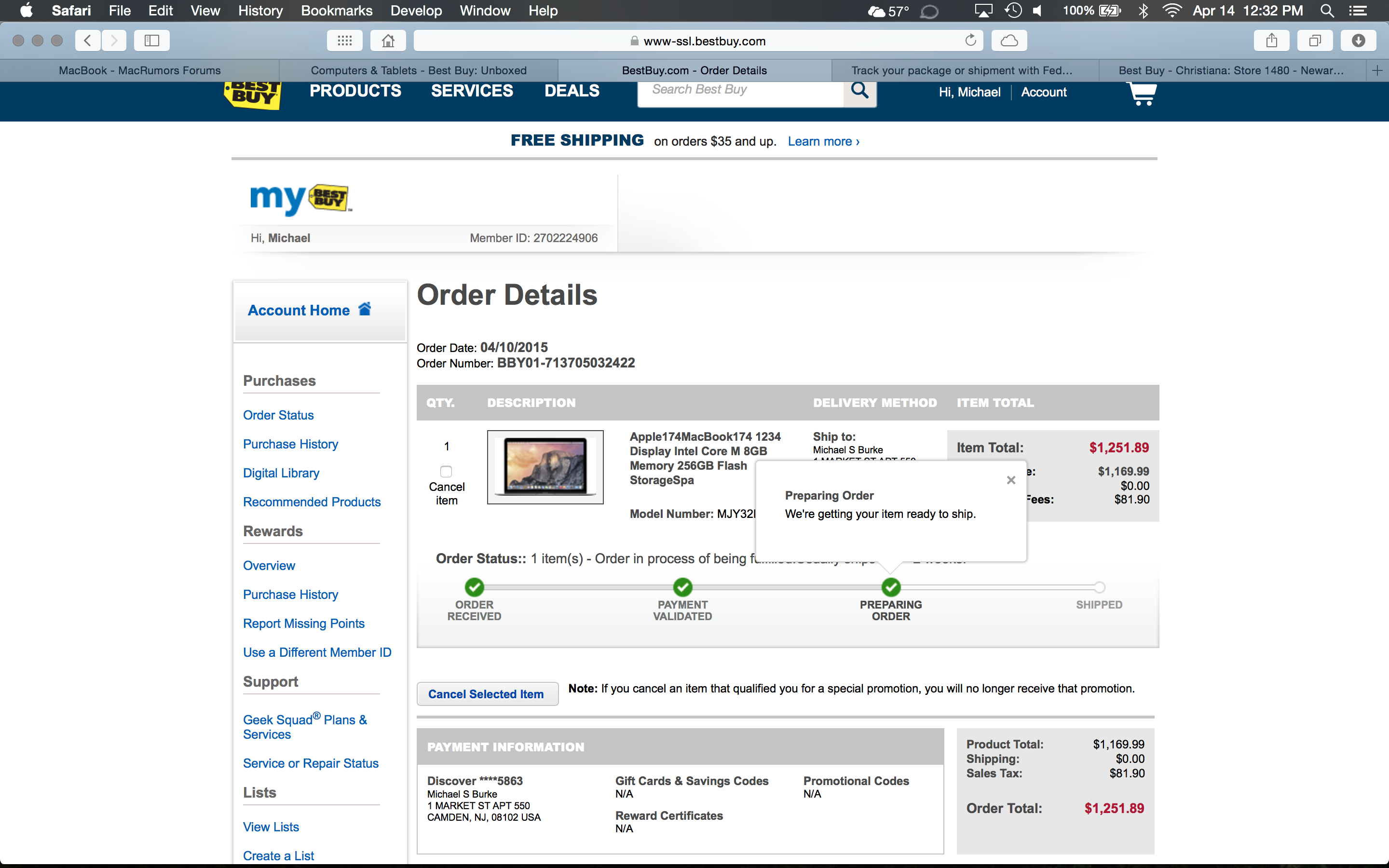The width and height of the screenshot is (1389, 868).
Task: Open Safari's home page icon
Action: 388,40
